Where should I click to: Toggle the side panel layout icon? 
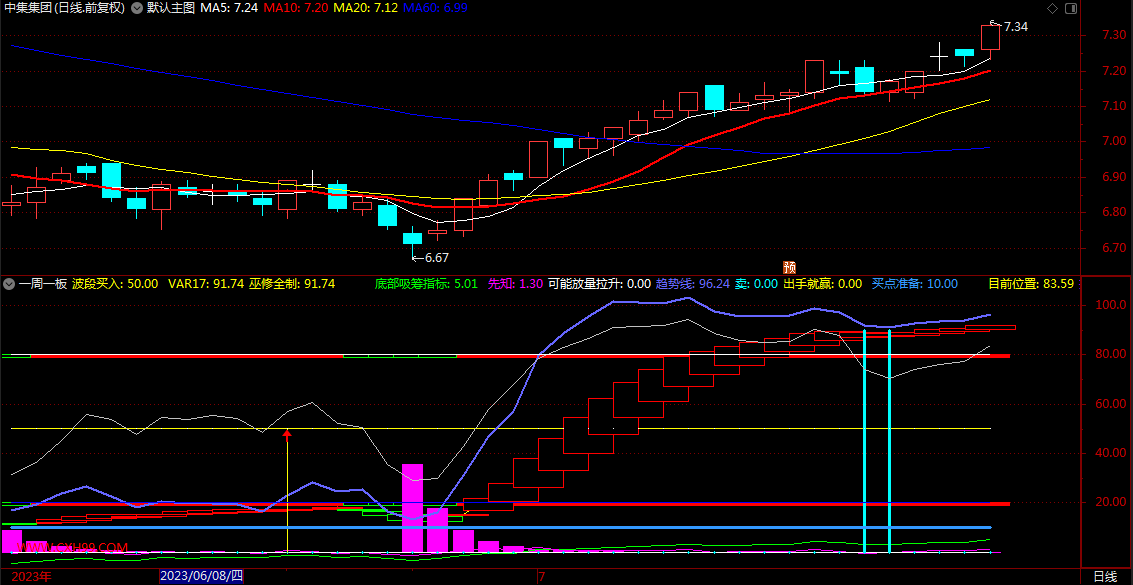coord(1071,9)
